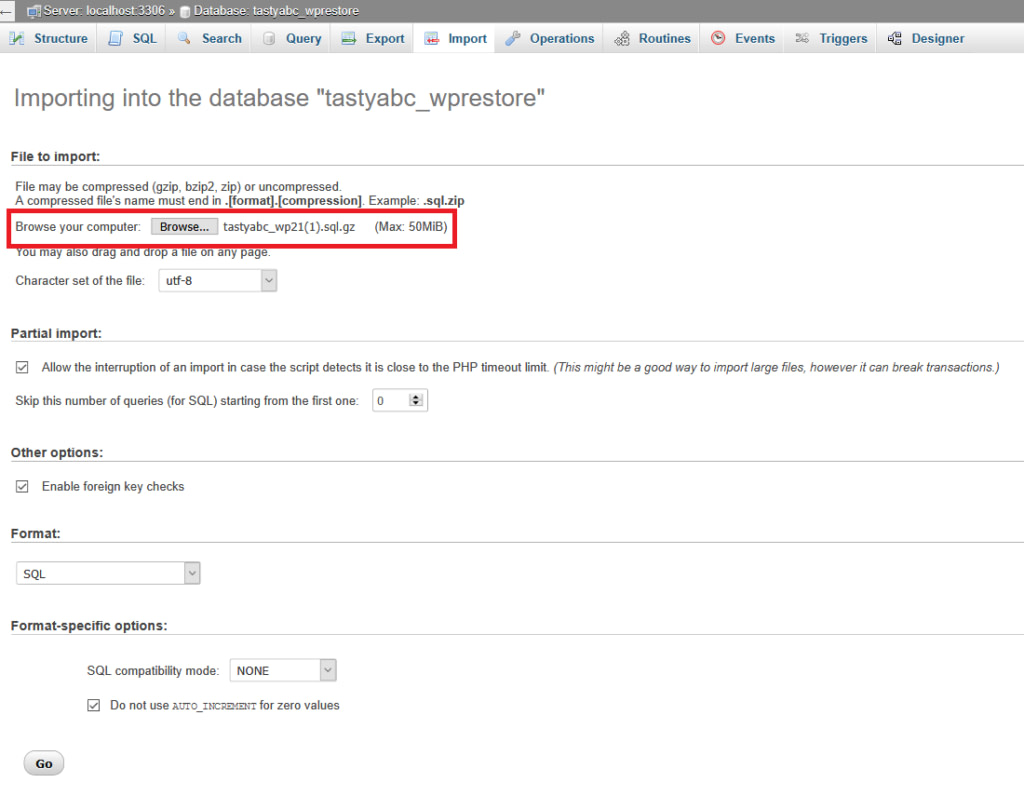Screen dimensions: 1024x796
Task: Open the Designer icon
Action: (893, 38)
